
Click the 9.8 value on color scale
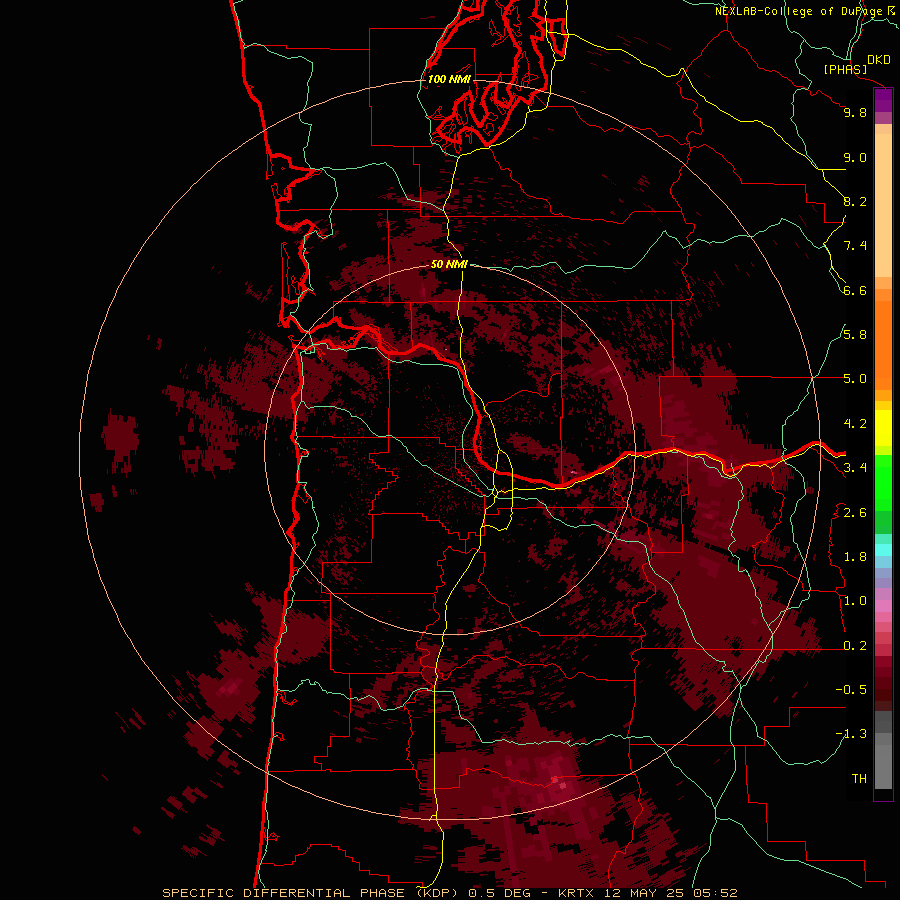click(855, 112)
